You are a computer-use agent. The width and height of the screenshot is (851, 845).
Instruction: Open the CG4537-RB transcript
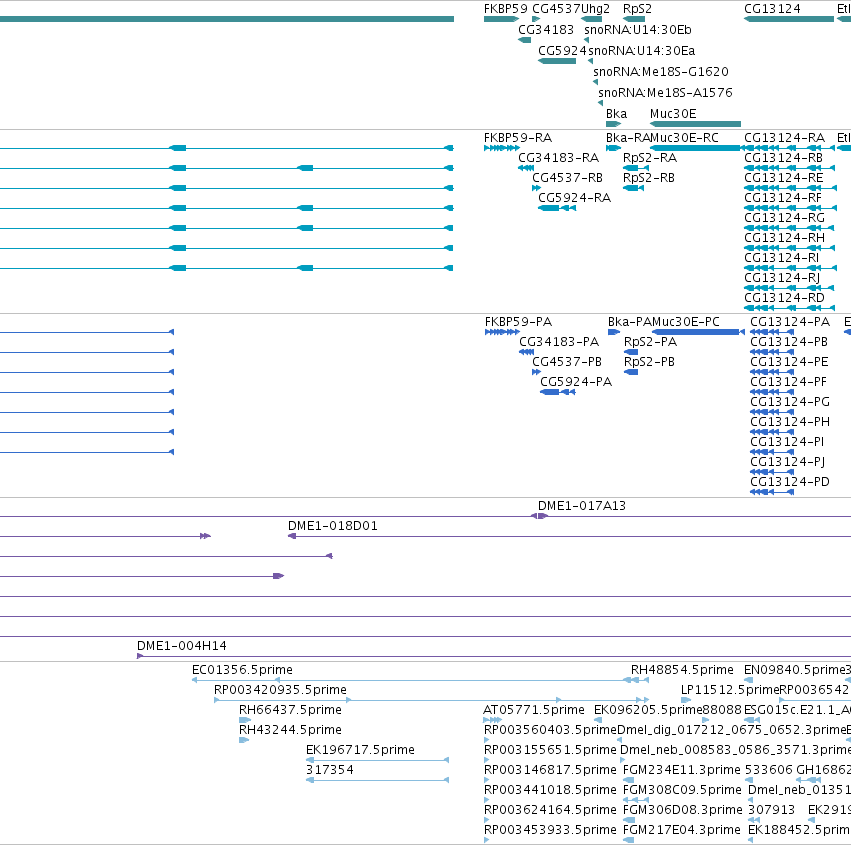pyautogui.click(x=536, y=188)
